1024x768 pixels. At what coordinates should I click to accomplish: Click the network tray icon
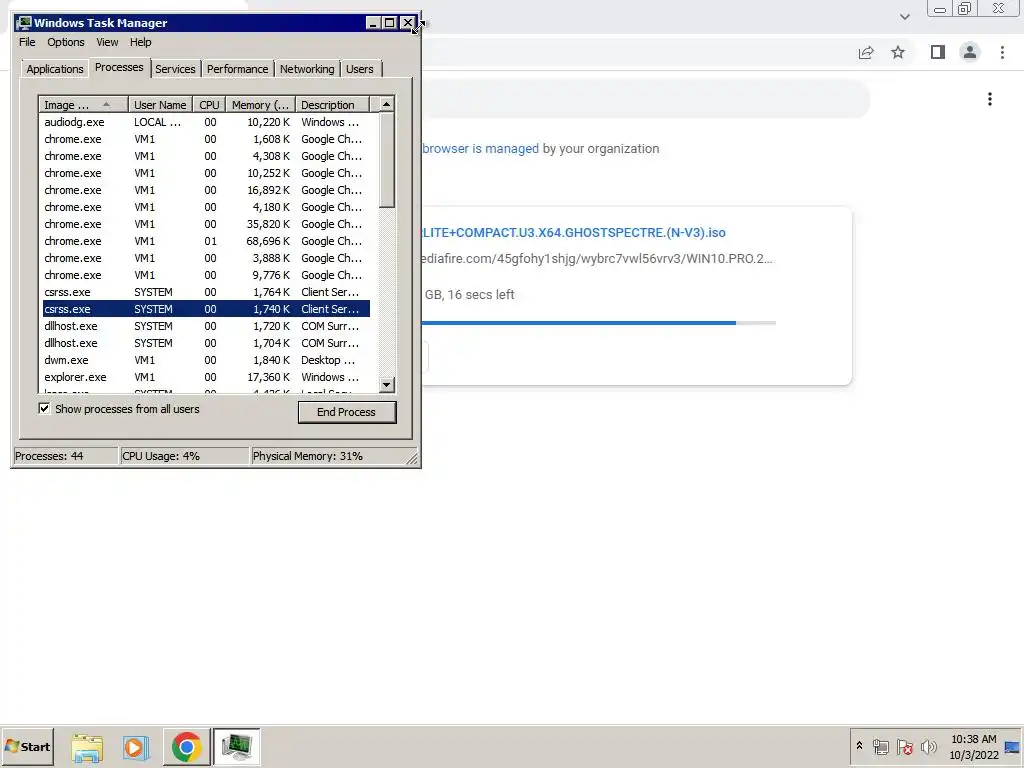click(x=880, y=747)
